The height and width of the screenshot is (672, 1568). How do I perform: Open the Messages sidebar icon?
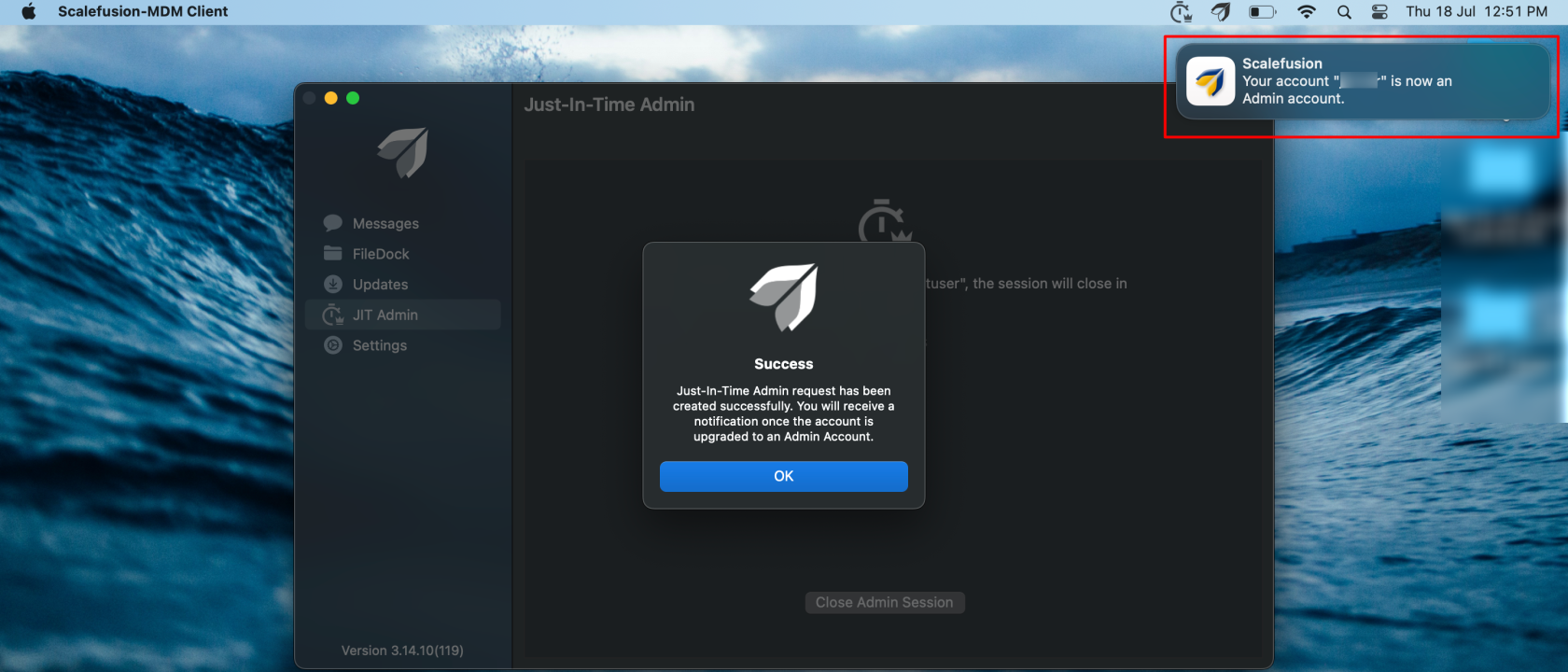tap(332, 223)
